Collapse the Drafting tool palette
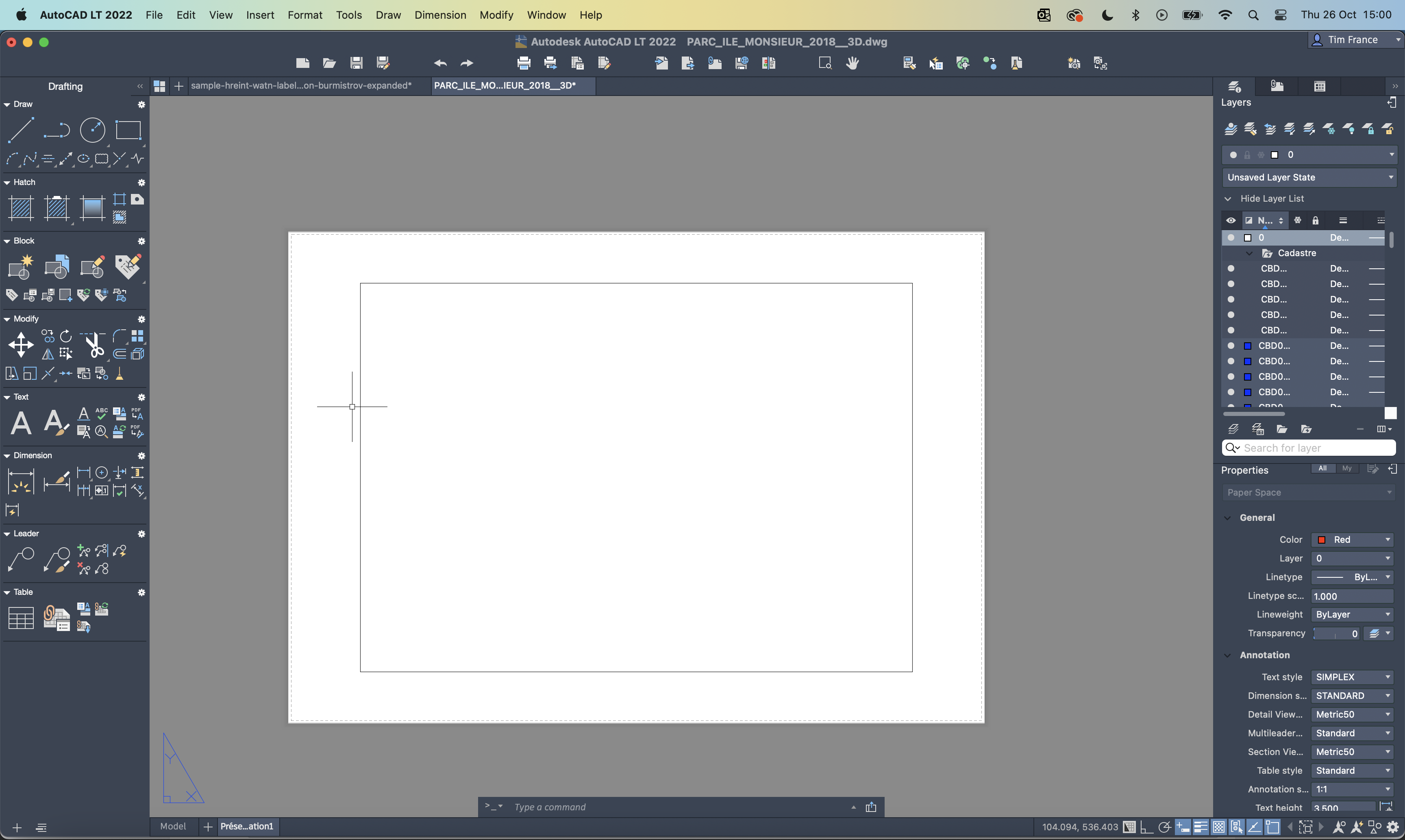The image size is (1405, 840). [x=140, y=87]
